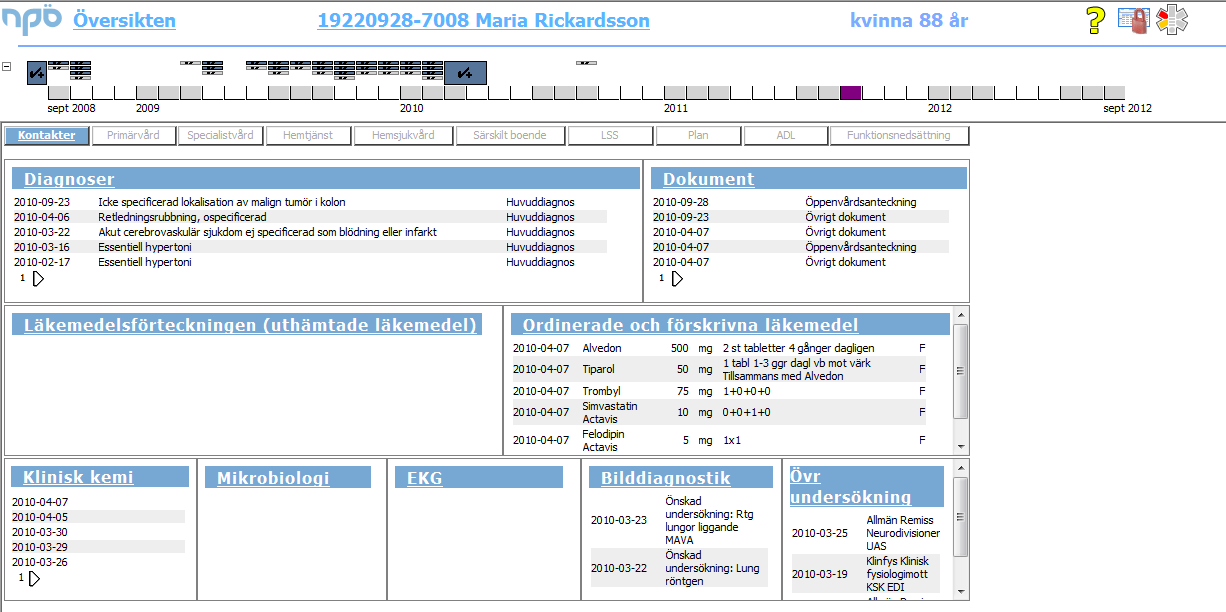Image resolution: width=1226 pixels, height=612 pixels.
Task: Select the Simvastatin Actavis medication row
Action: 719,412
